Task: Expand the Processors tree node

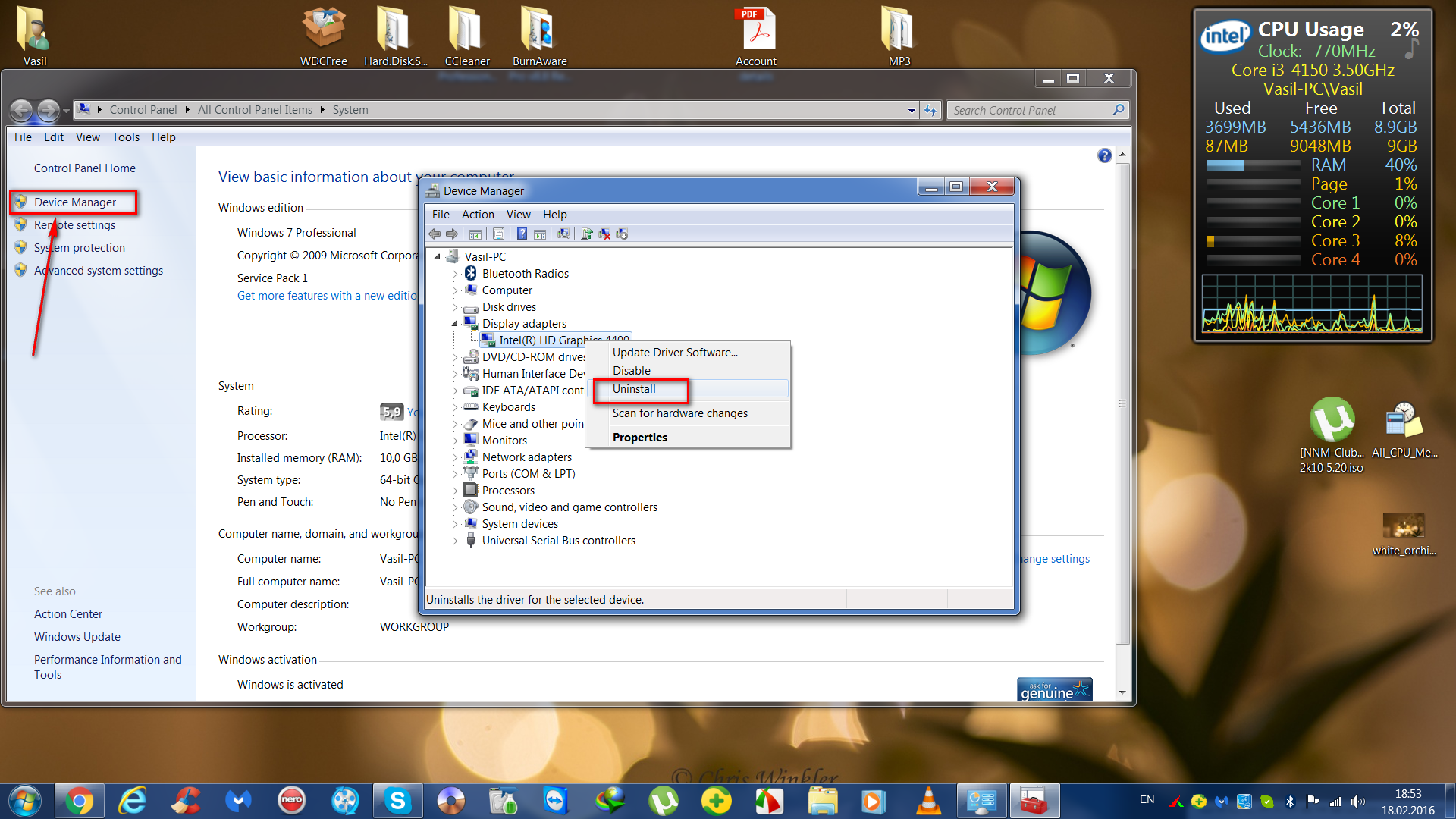Action: coord(455,491)
